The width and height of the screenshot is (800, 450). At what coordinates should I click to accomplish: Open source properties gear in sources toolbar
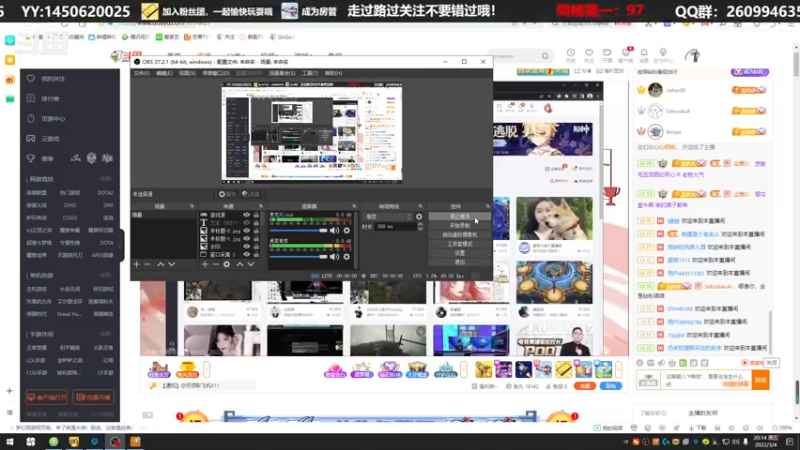[227, 264]
